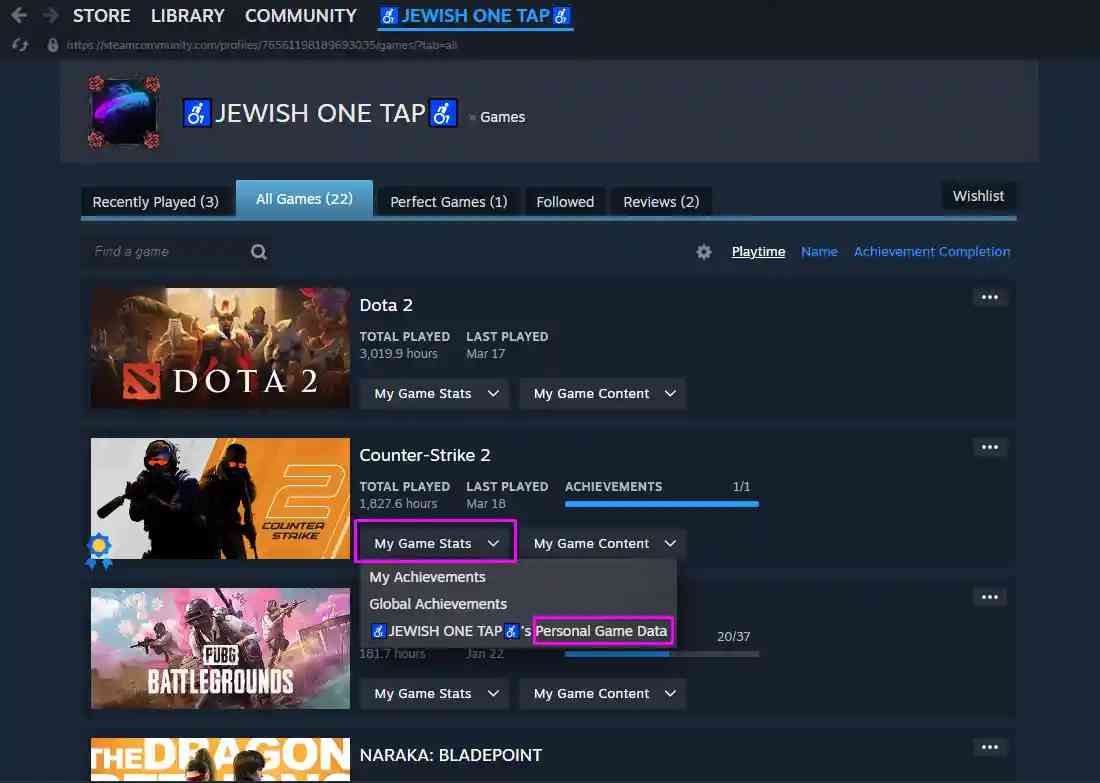The image size is (1100, 783).
Task: Open the Perfect Games tab
Action: 448,202
